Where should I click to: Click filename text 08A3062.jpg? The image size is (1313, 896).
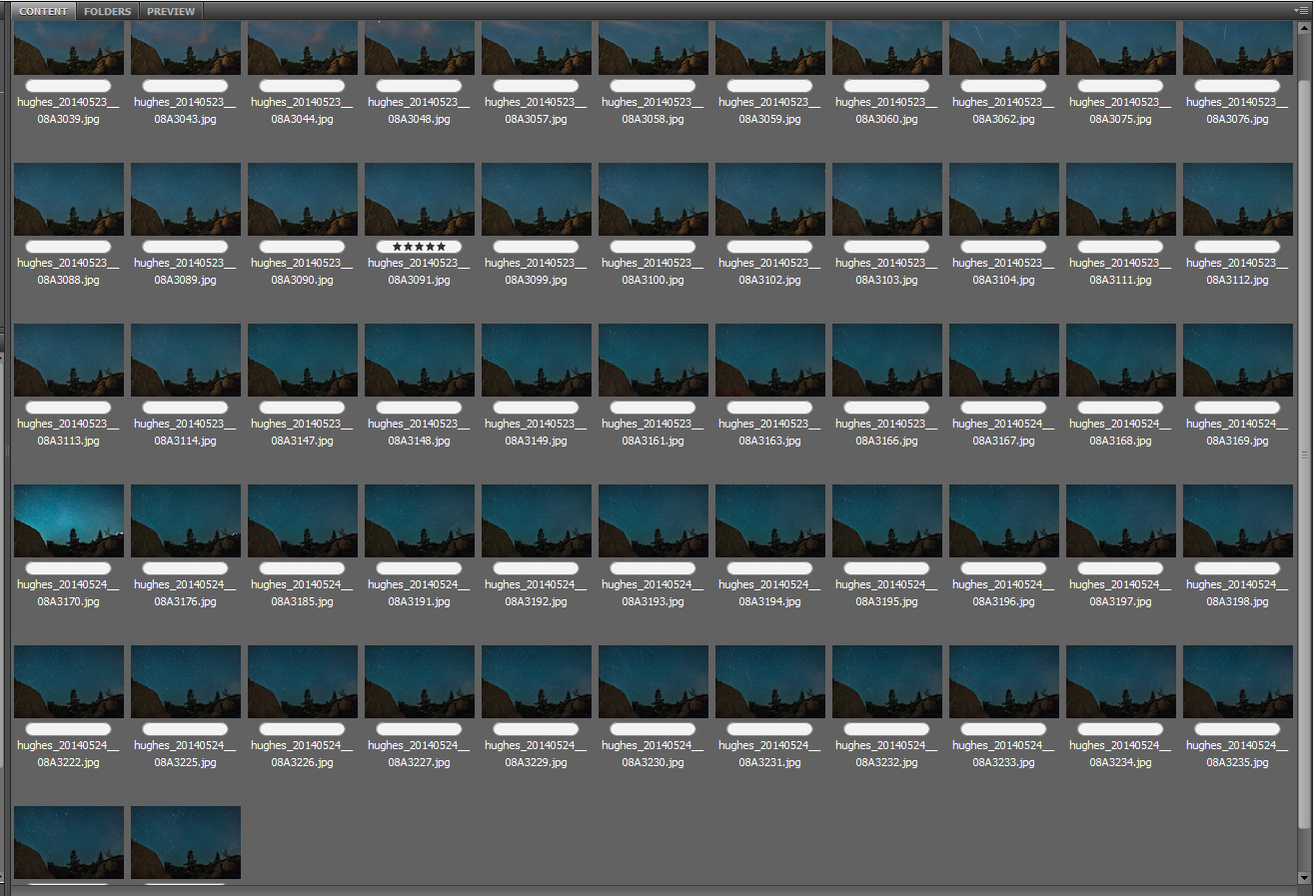(1004, 119)
